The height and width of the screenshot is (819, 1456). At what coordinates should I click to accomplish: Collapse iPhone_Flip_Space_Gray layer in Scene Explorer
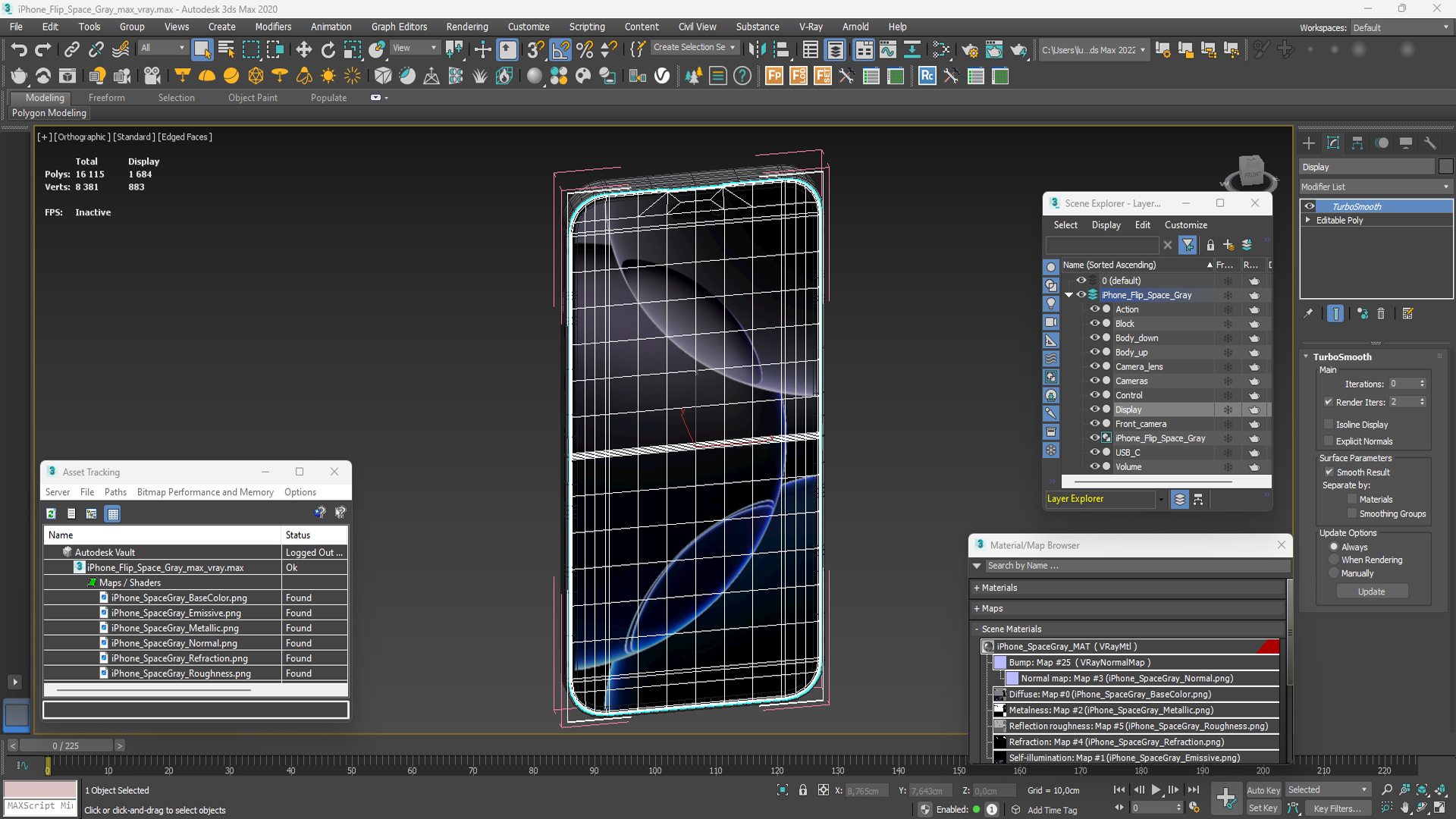pyautogui.click(x=1069, y=295)
